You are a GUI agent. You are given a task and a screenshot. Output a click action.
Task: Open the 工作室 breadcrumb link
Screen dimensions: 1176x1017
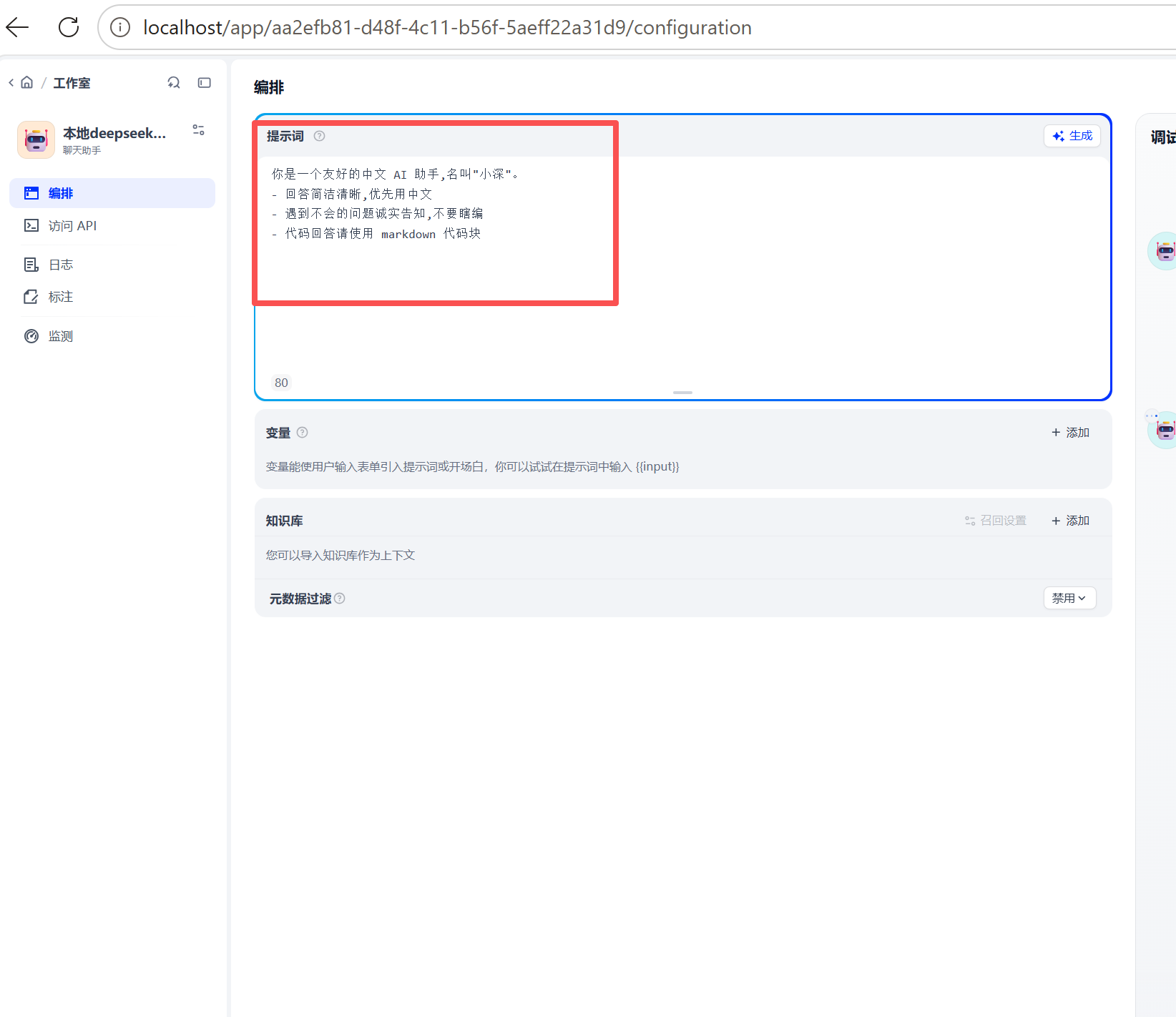(72, 83)
